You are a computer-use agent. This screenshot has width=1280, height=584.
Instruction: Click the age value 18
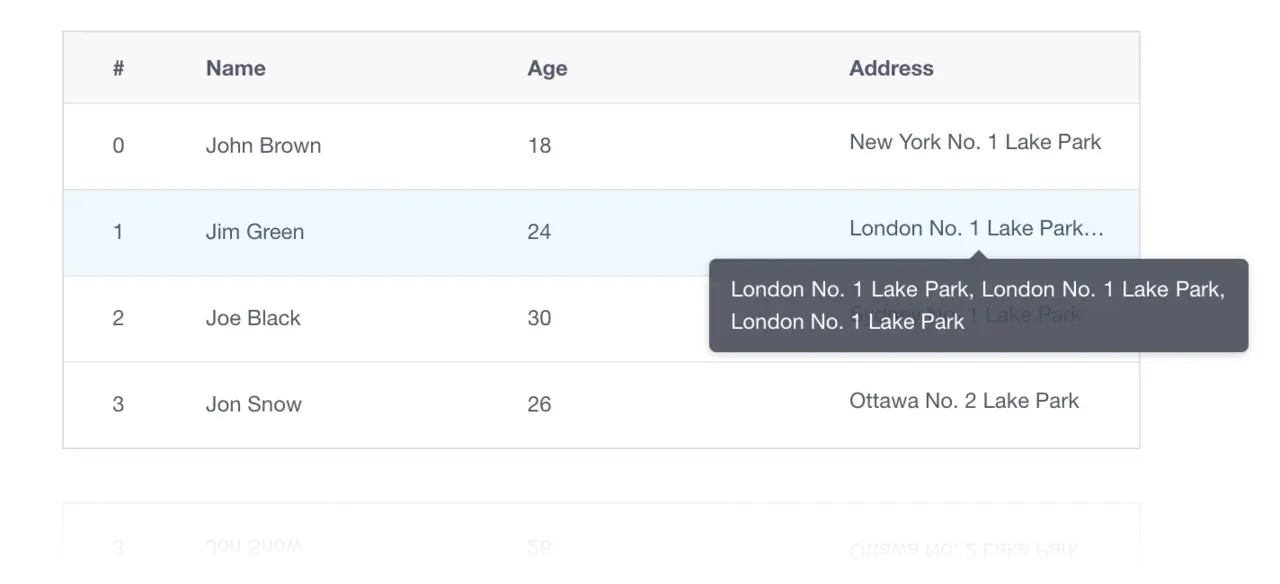tap(539, 145)
